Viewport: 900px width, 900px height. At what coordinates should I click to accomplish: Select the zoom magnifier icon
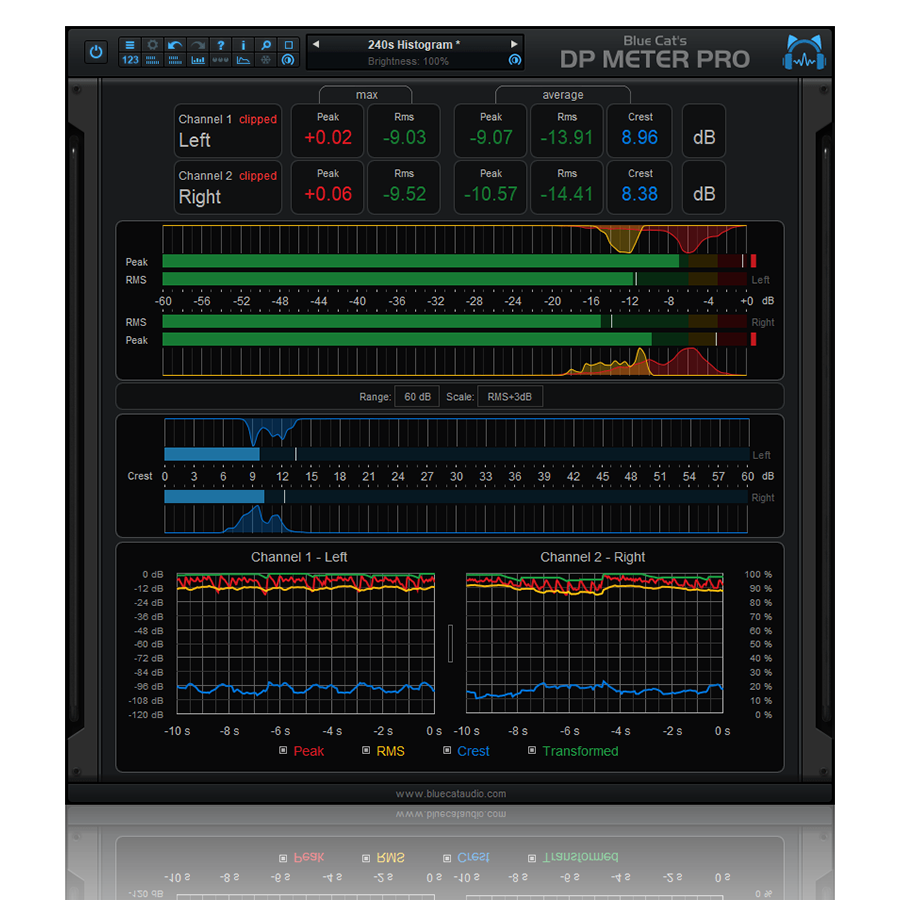[266, 45]
